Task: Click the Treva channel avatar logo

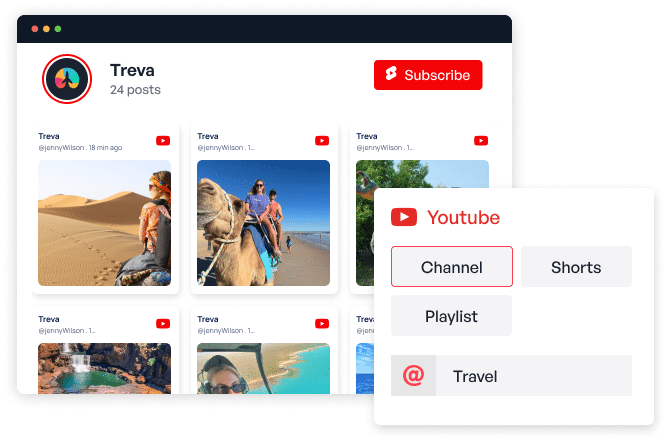Action: pos(67,79)
